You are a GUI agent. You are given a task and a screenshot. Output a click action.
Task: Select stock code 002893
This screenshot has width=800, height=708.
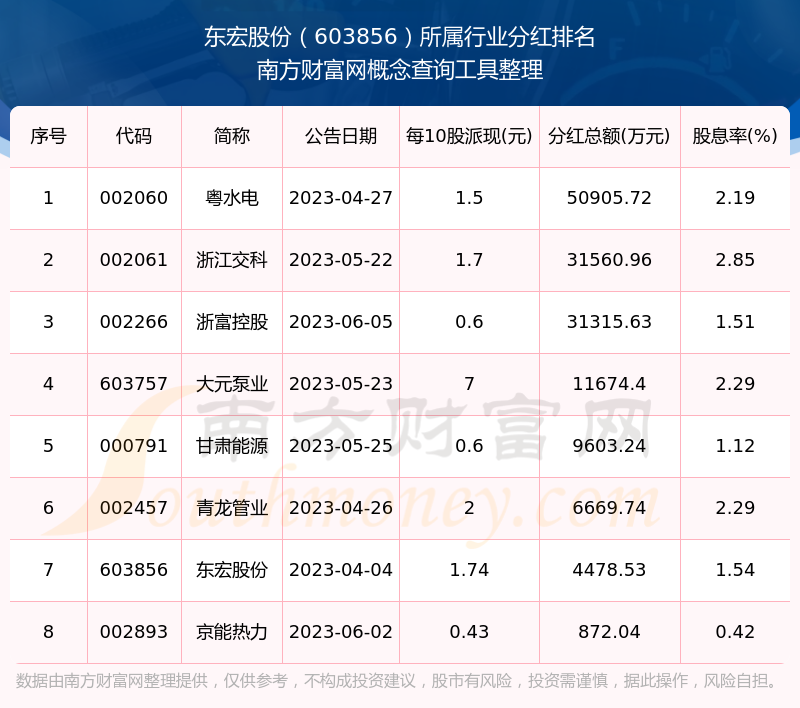click(134, 632)
